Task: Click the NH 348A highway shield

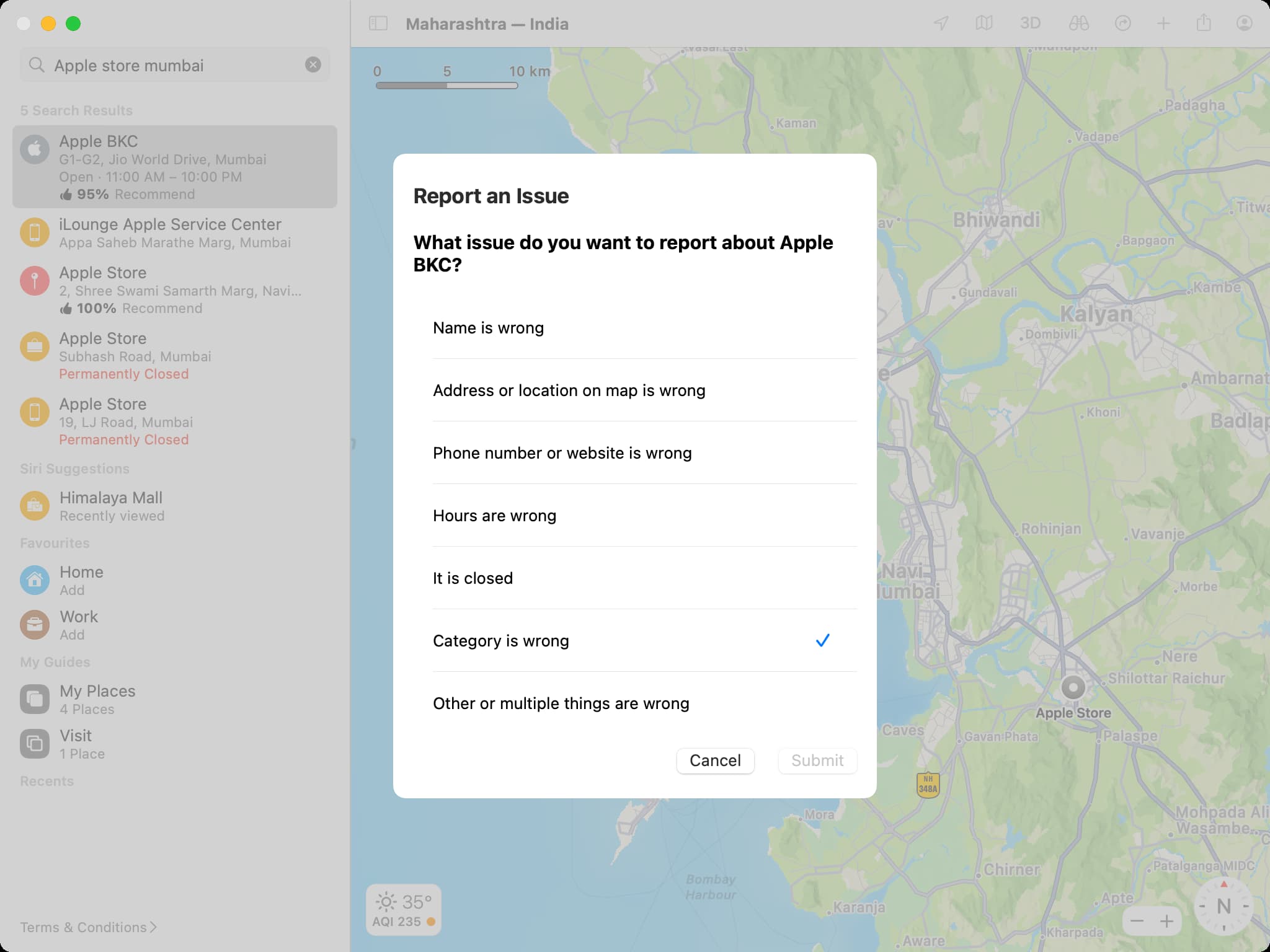Action: pyautogui.click(x=928, y=785)
